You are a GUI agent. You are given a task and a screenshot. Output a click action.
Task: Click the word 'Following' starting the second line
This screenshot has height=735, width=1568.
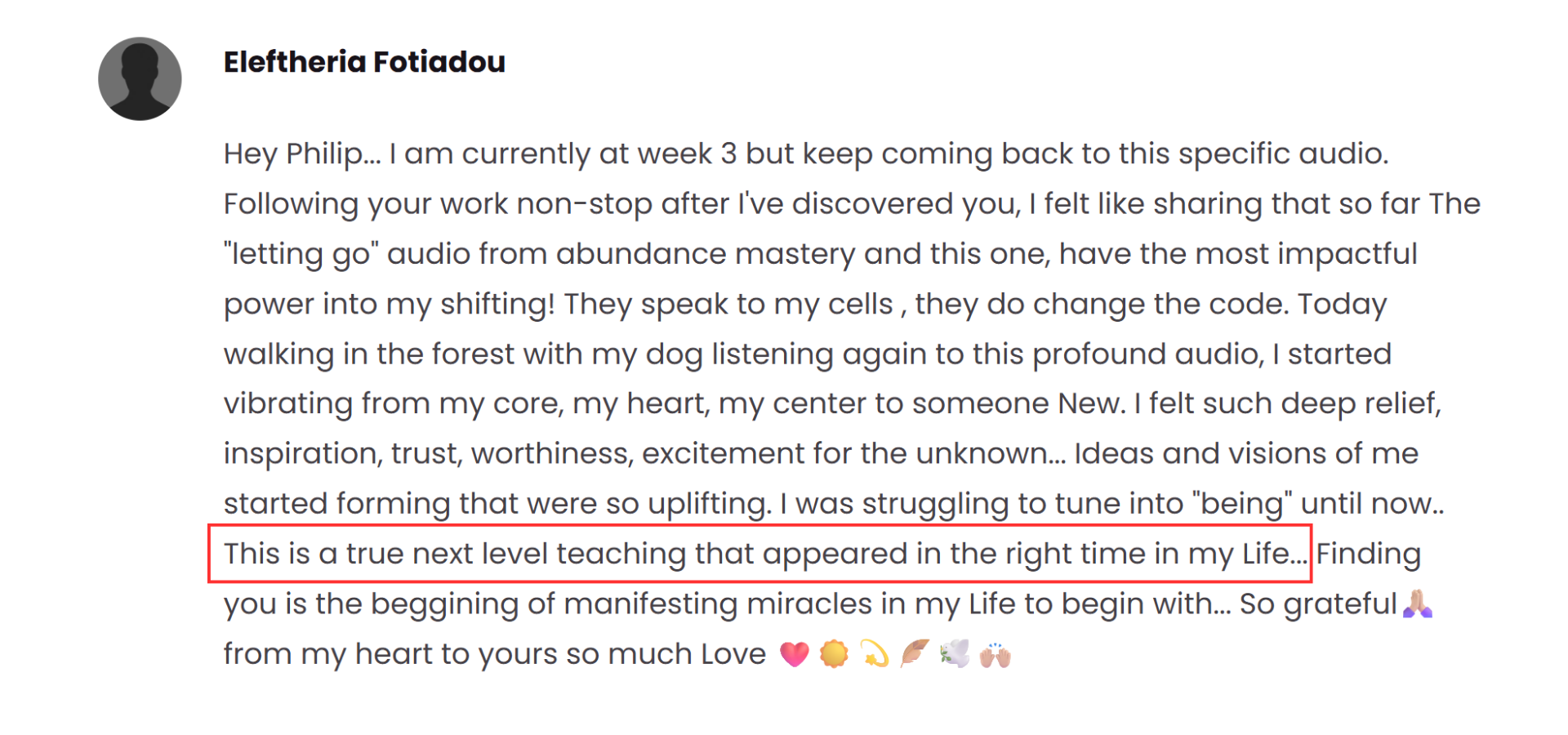coord(291,204)
